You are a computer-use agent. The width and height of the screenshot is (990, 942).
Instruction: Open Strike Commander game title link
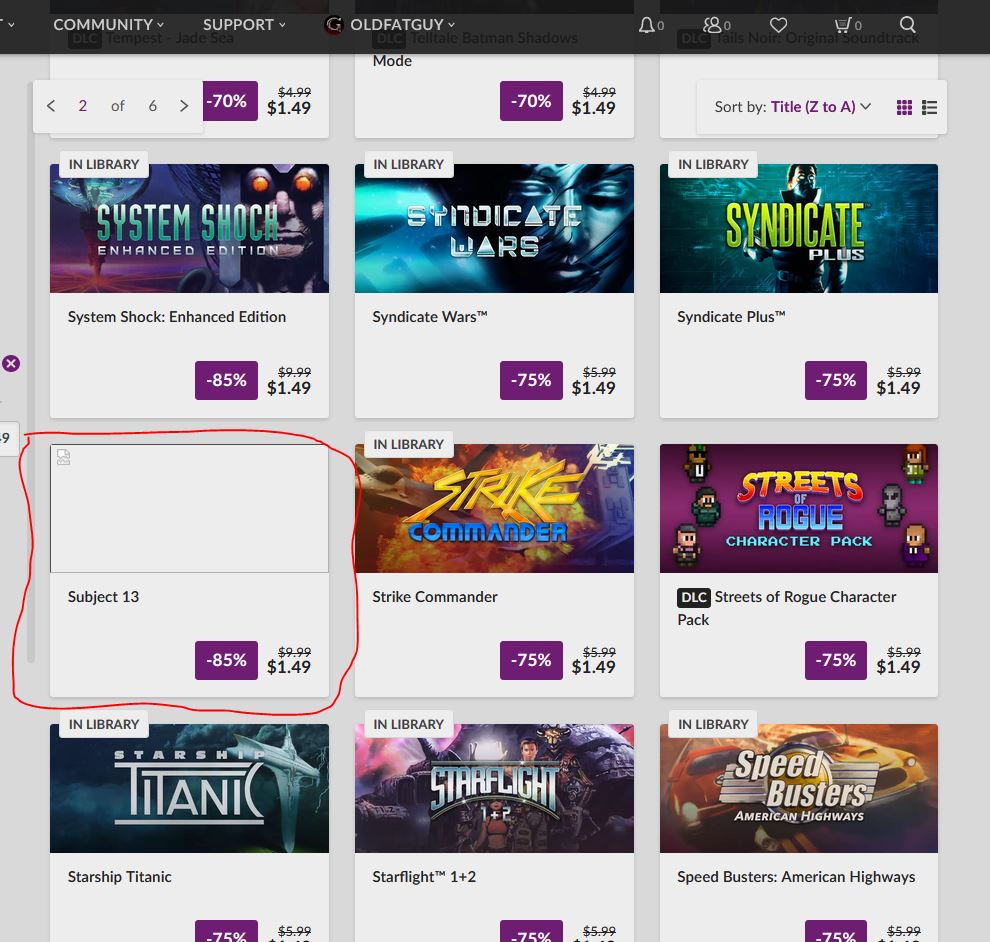435,597
